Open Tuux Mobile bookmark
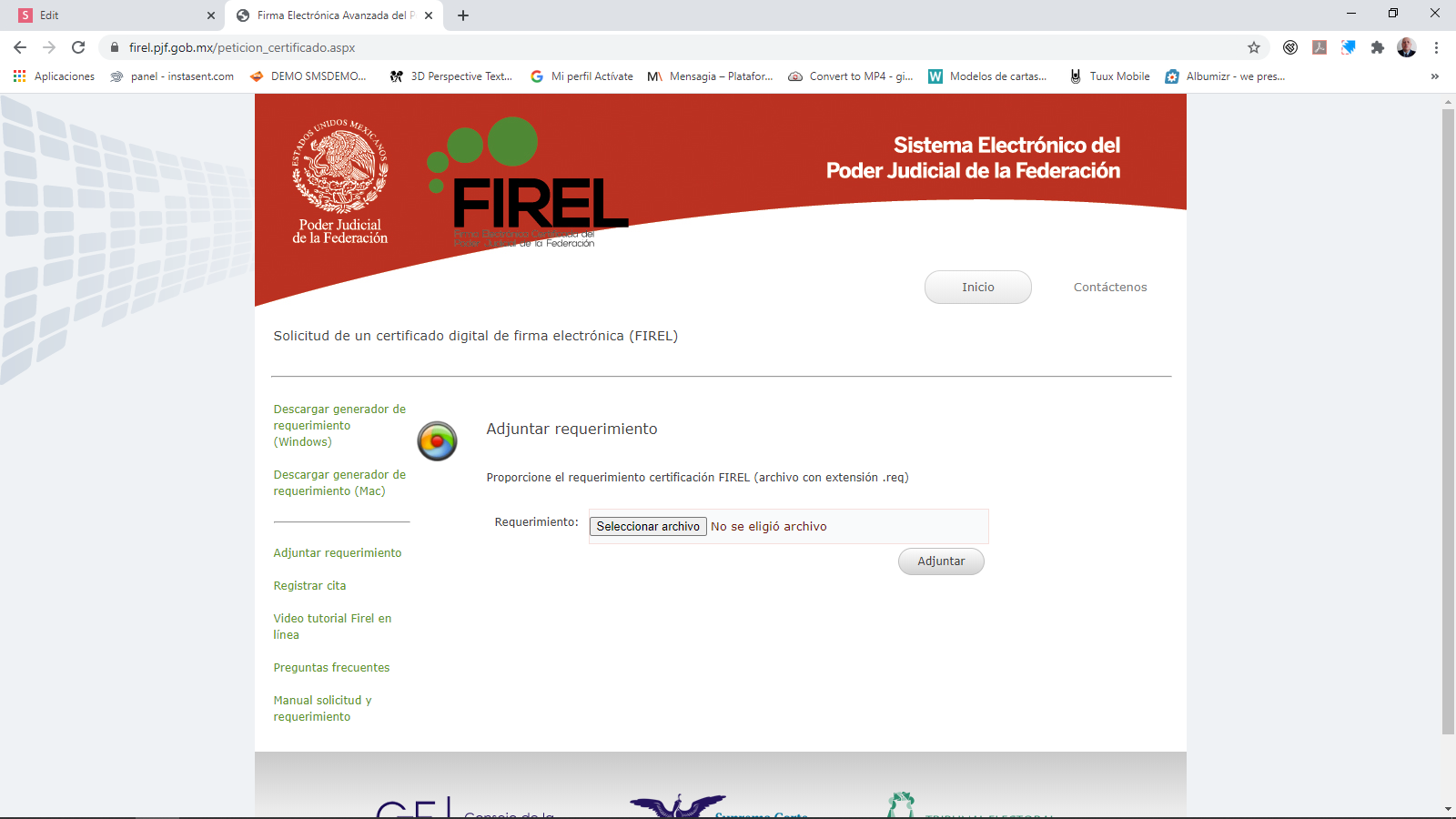 click(x=1109, y=76)
